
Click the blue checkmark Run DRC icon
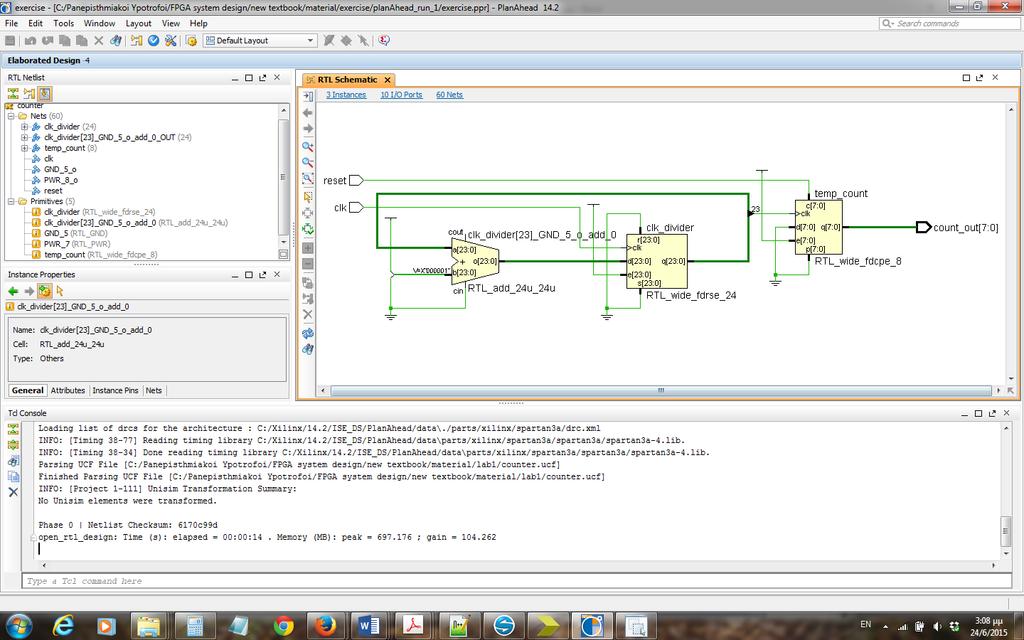(153, 40)
